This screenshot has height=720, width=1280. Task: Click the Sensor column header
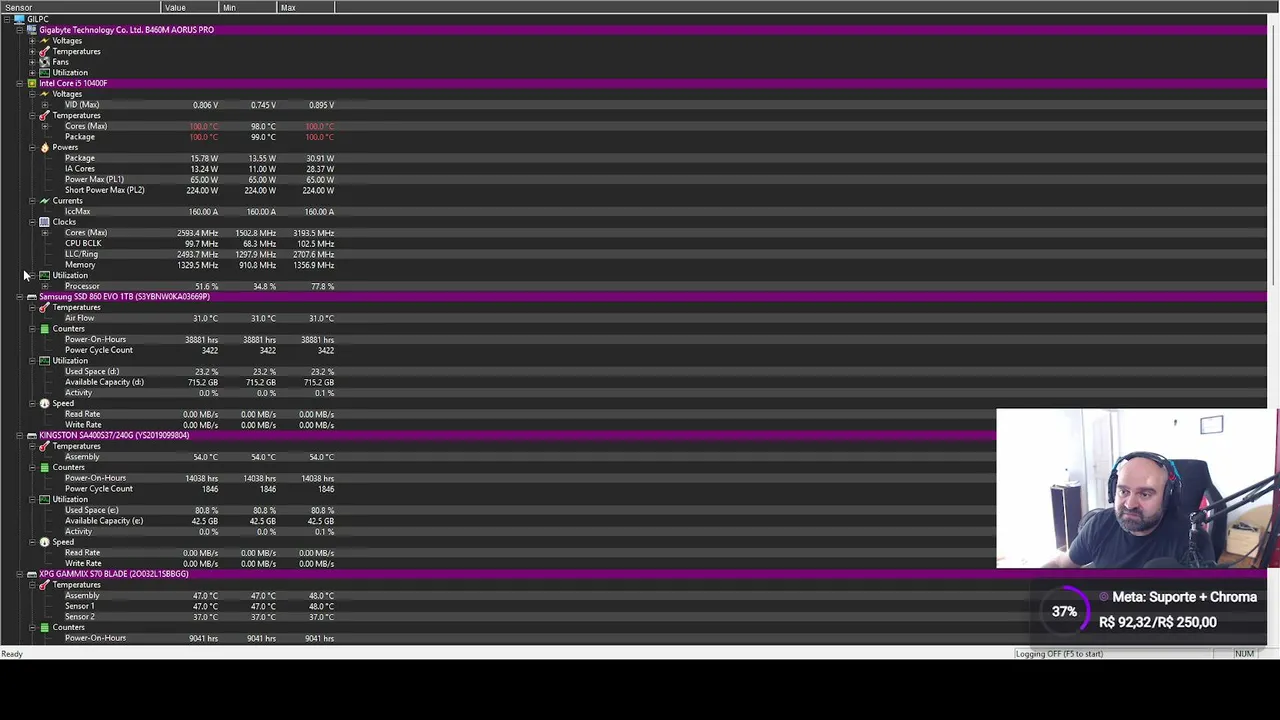pos(80,7)
